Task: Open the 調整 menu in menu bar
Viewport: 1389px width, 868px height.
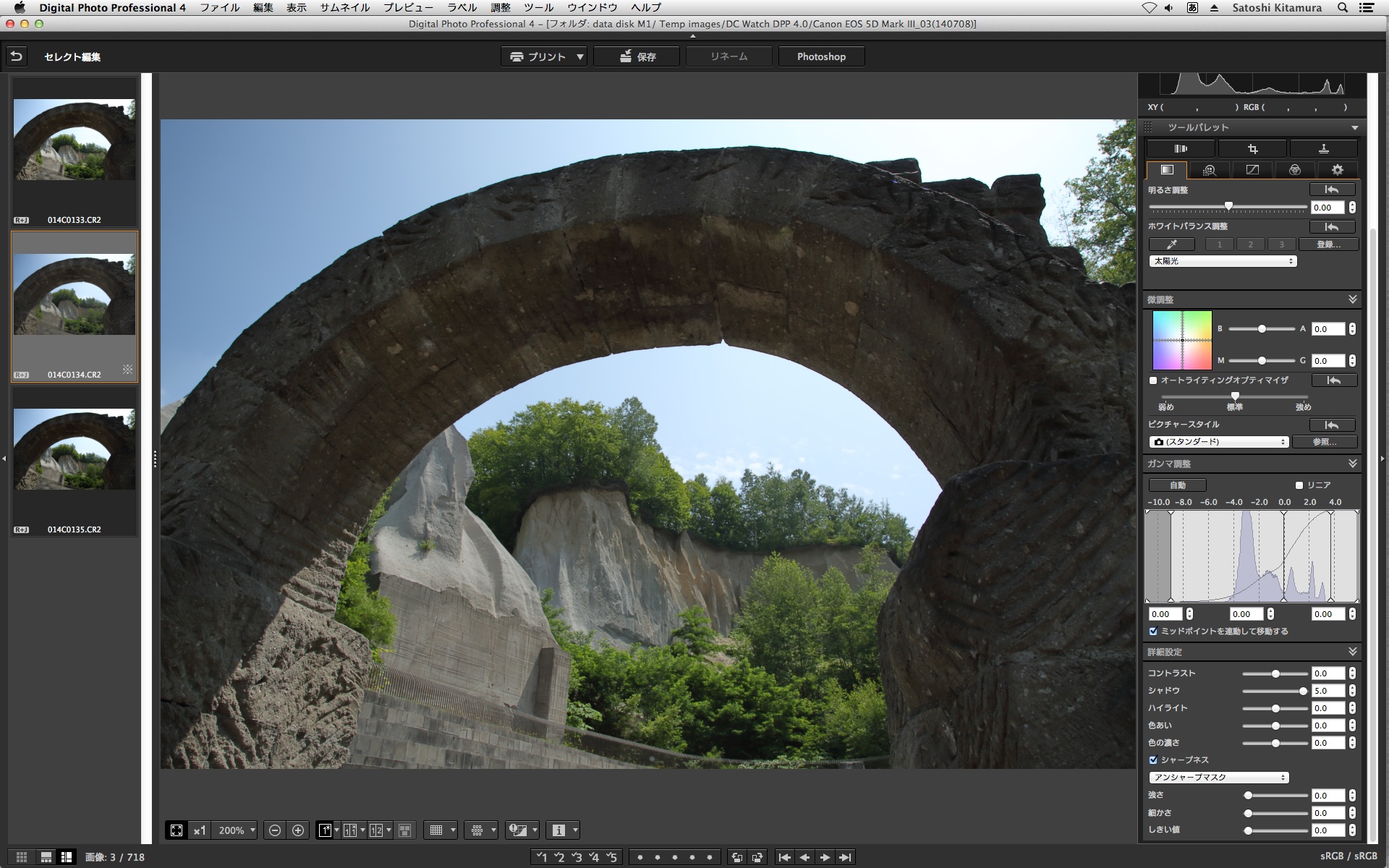Action: click(500, 7)
